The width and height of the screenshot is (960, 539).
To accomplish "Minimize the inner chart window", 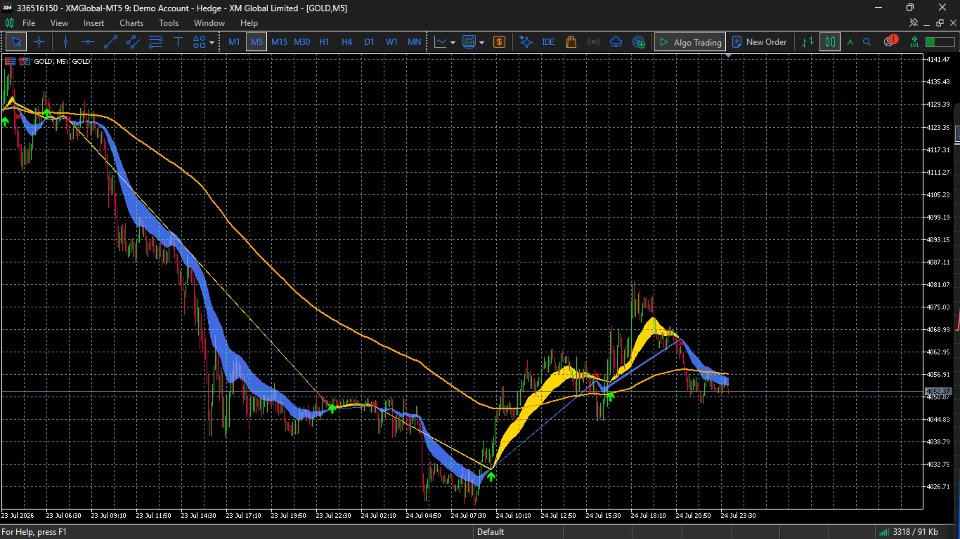I will tap(926, 23).
